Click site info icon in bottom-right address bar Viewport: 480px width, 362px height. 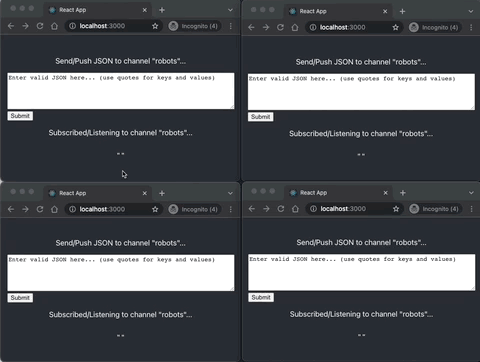pyautogui.click(x=313, y=209)
